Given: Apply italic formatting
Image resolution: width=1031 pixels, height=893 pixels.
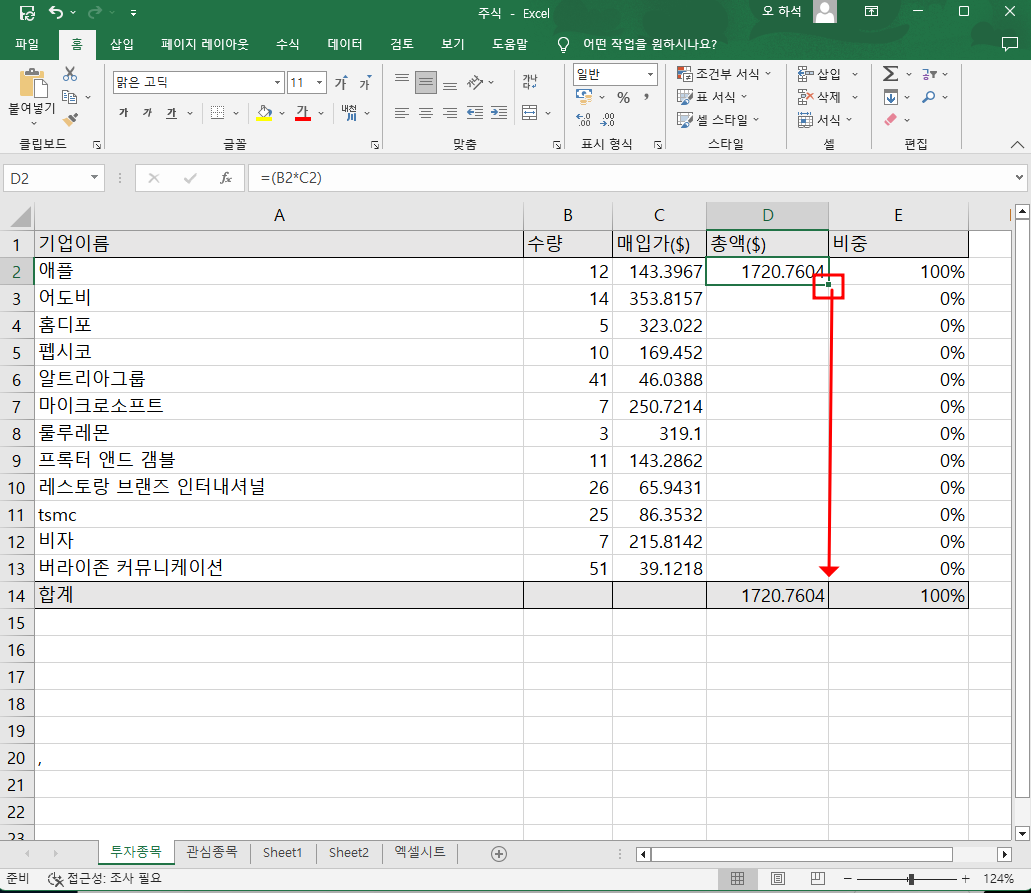Looking at the screenshot, I should click(x=147, y=113).
